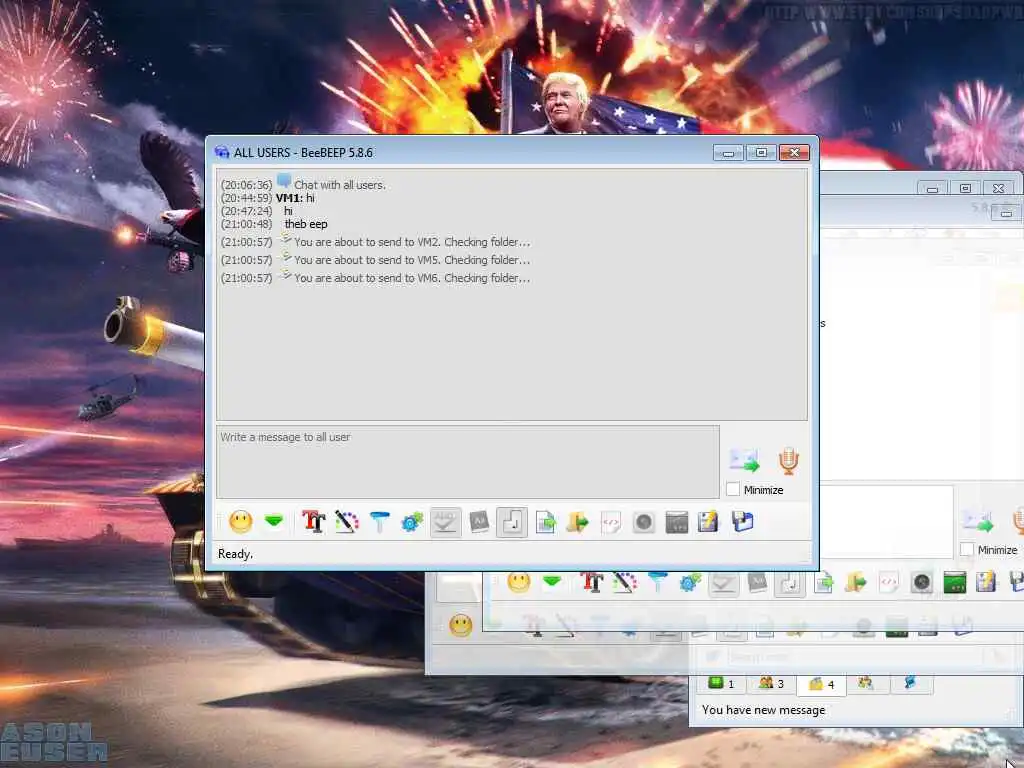Toggle Enter-key-sends option in front window toolbar

coord(512,522)
